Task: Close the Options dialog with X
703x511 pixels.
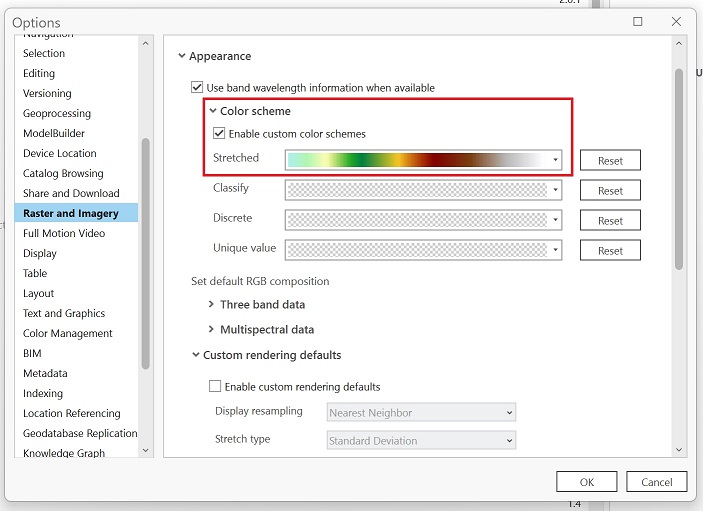Action: pyautogui.click(x=678, y=21)
